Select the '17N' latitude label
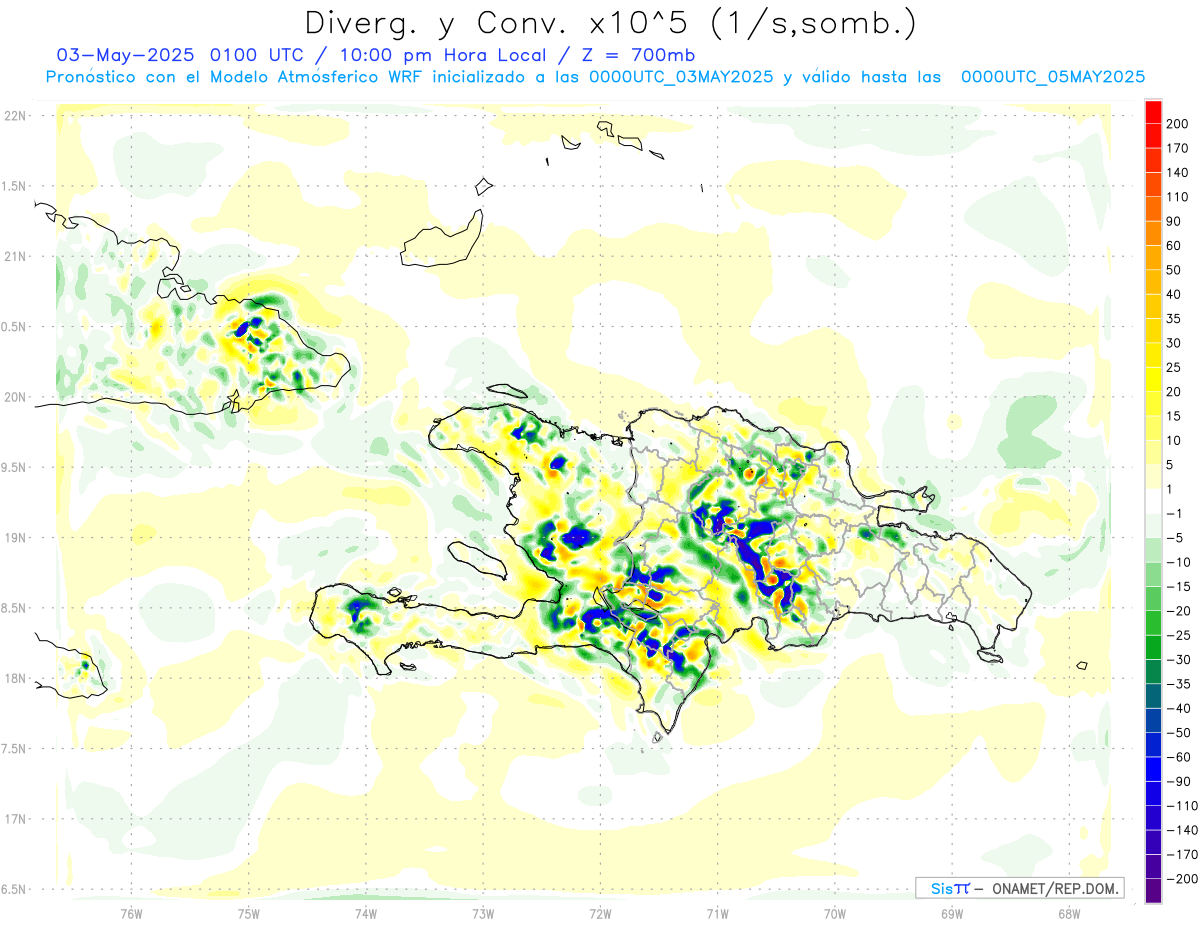This screenshot has width=1200, height=927. point(14,819)
